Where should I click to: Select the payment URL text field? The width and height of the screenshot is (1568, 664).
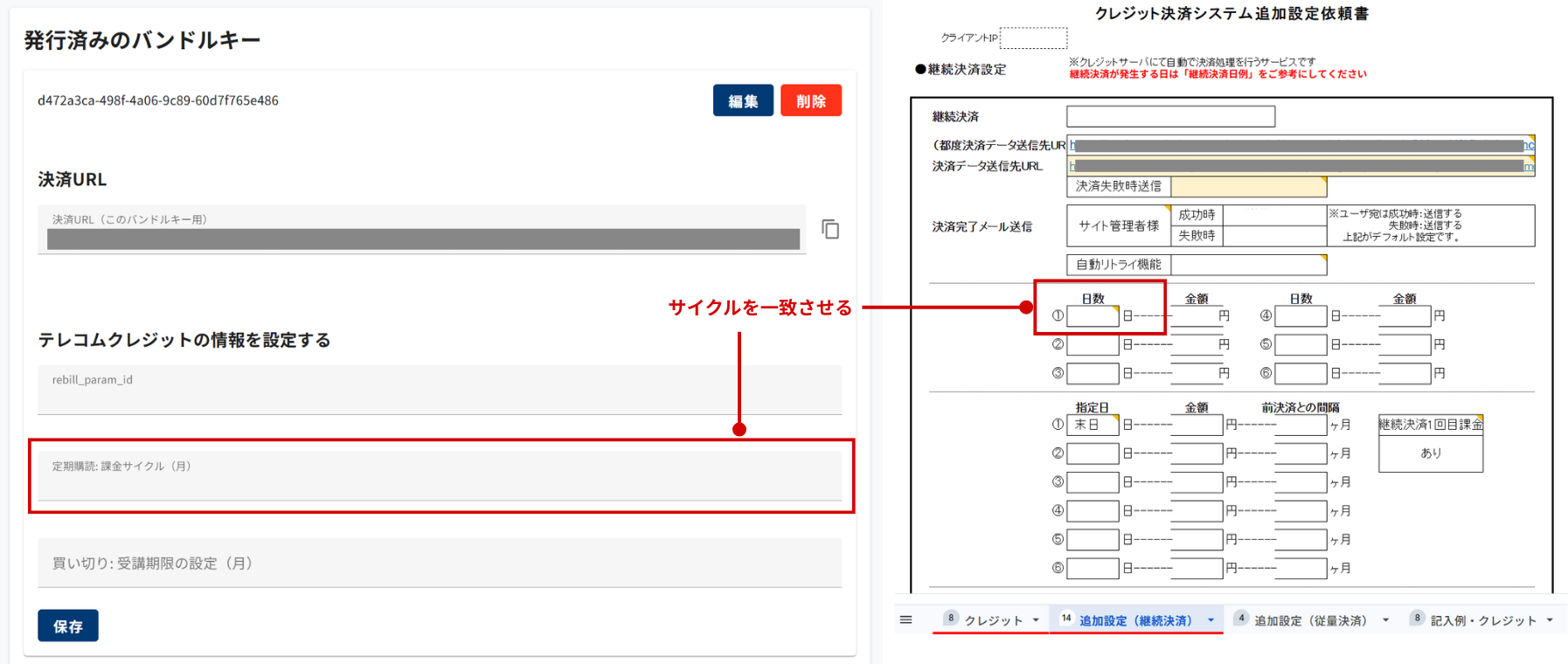422,239
